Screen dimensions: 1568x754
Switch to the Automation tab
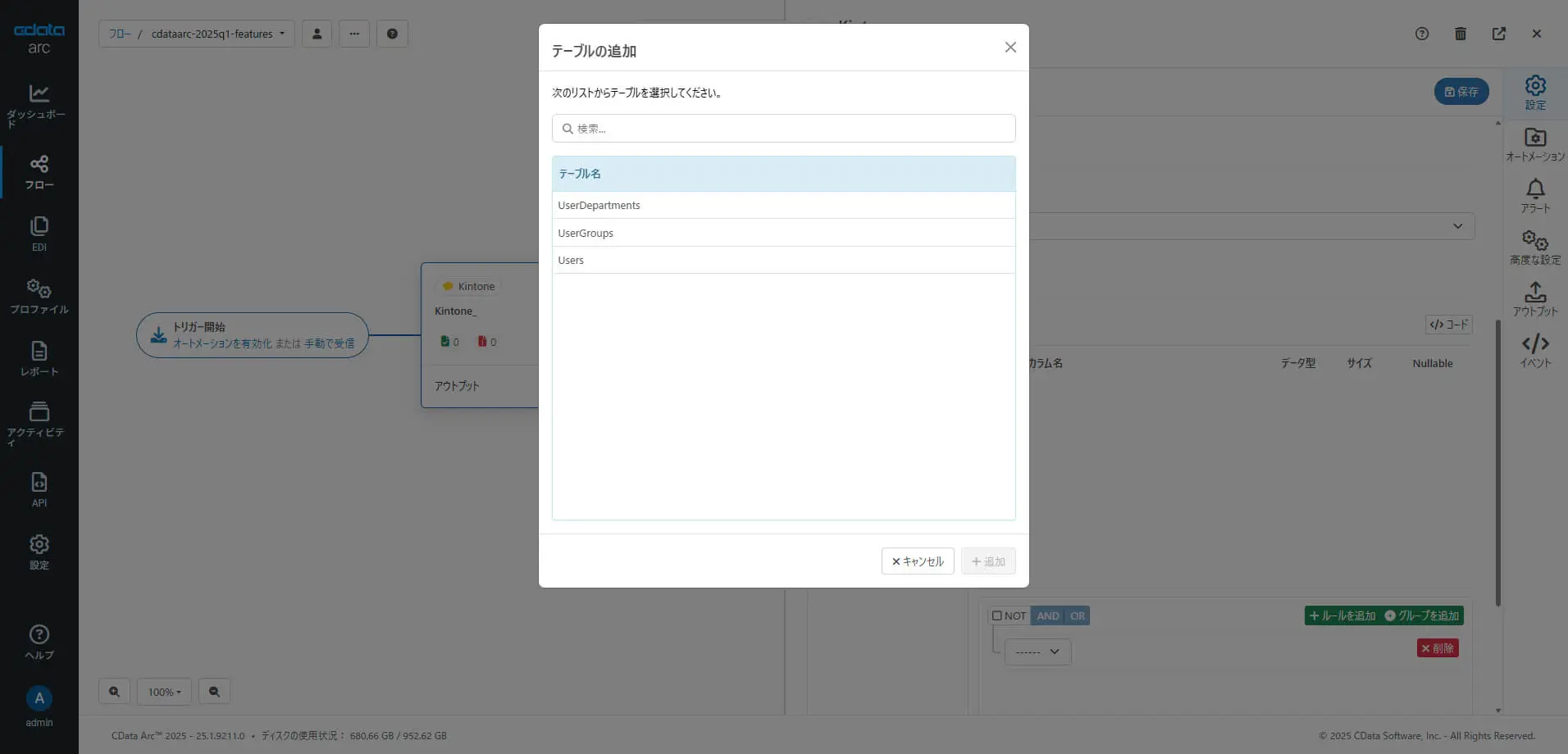click(1534, 144)
